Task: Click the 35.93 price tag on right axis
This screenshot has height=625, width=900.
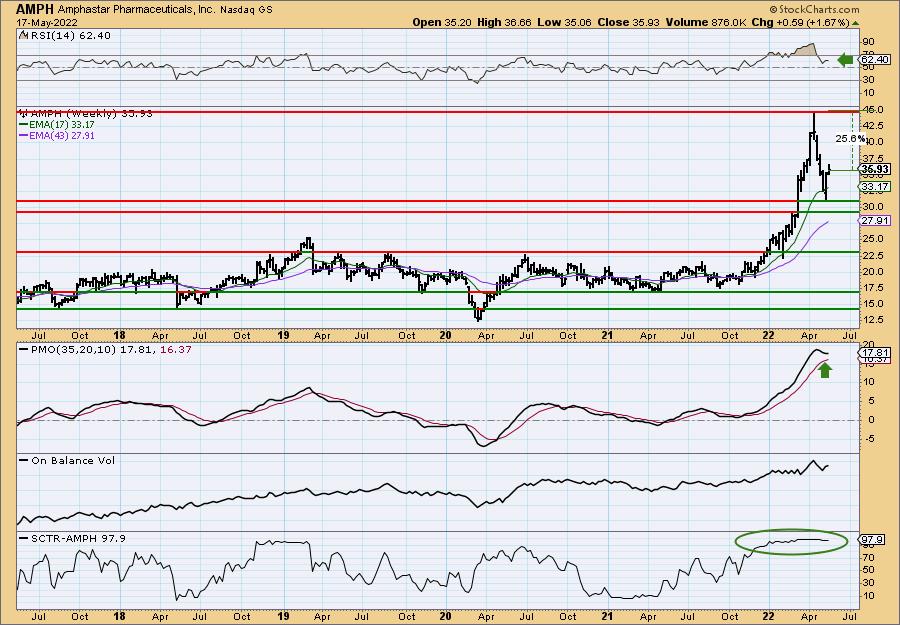Action: (875, 169)
